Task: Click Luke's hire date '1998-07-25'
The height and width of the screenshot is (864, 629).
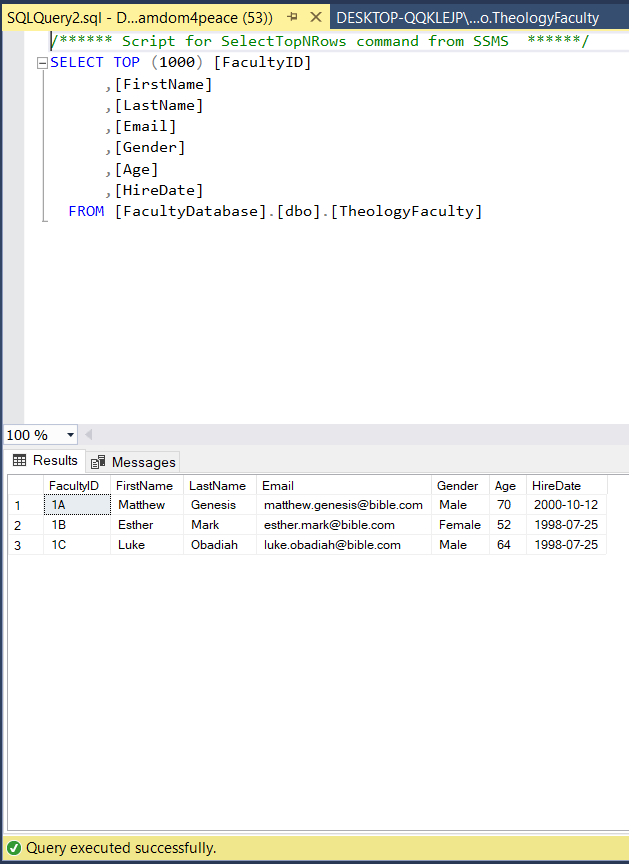Action: 567,545
